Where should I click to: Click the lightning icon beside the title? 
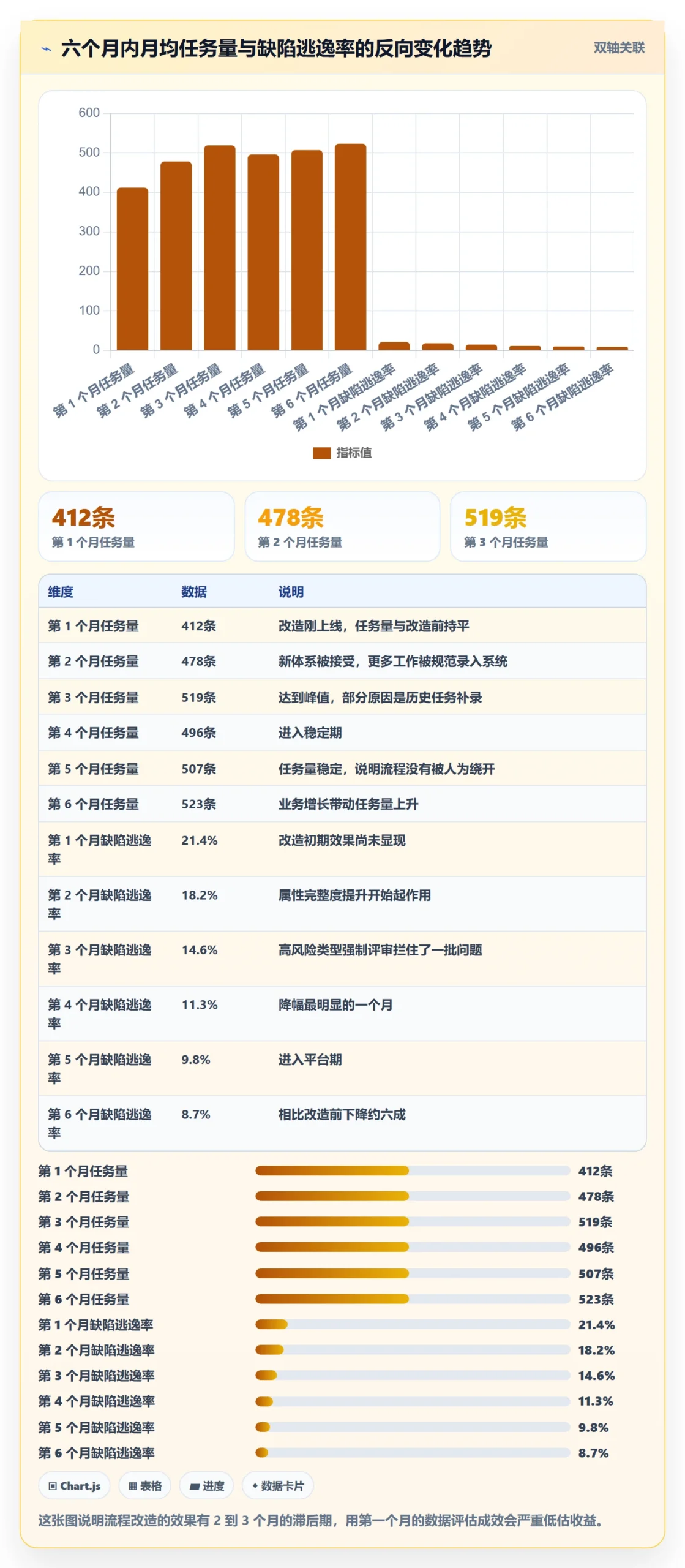[46, 48]
